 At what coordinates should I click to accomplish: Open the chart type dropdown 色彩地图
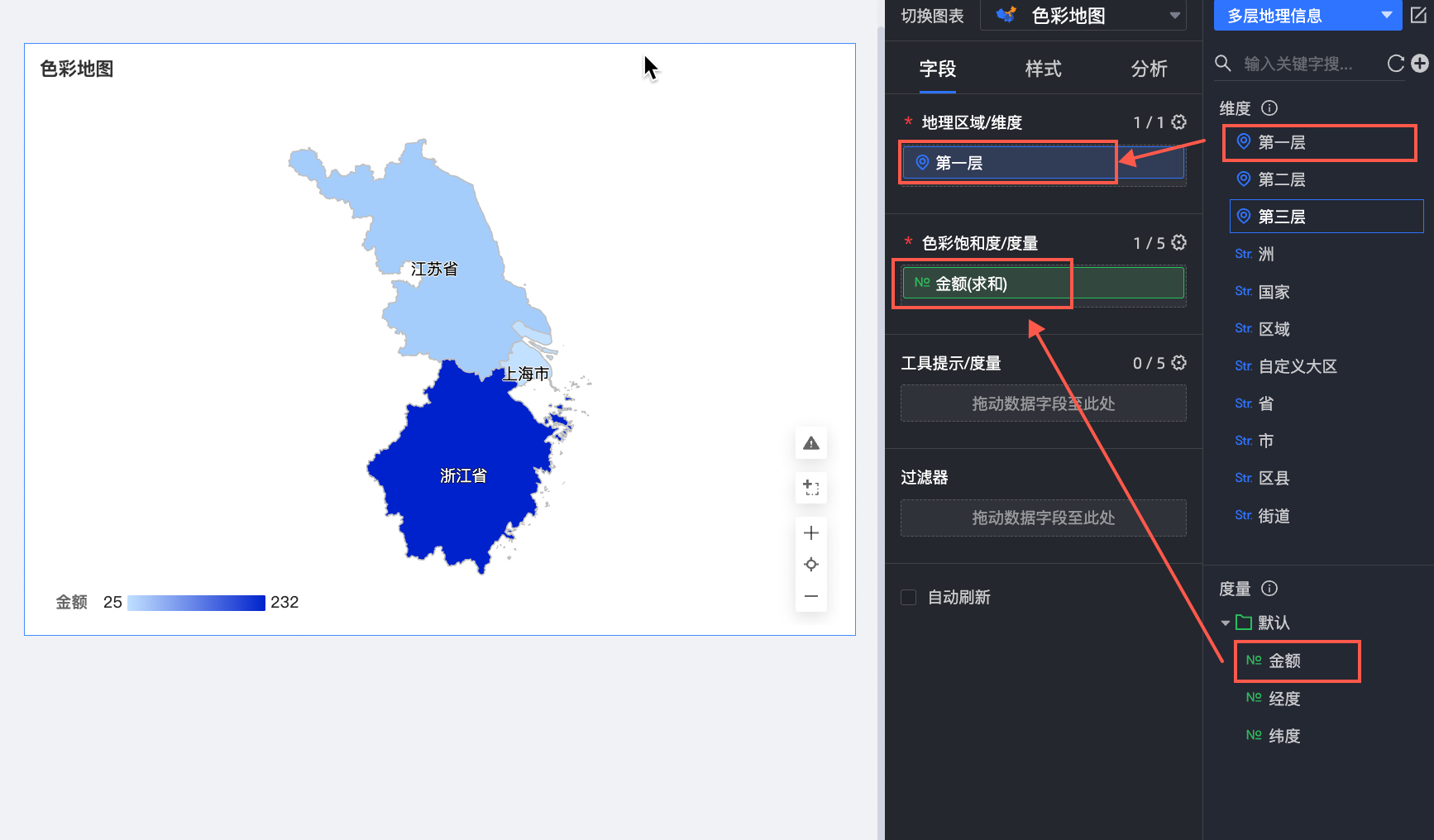[x=1083, y=16]
